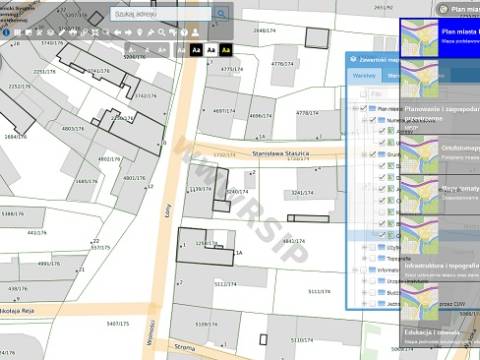Expand the Użytki layer group
Image resolution: width=480 pixels, height=360 pixels.
[365, 247]
